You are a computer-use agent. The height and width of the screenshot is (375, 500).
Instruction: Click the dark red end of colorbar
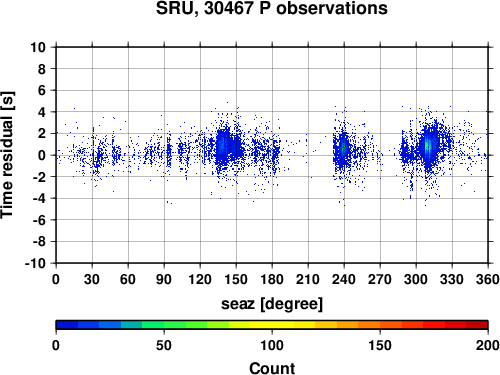[x=477, y=325]
